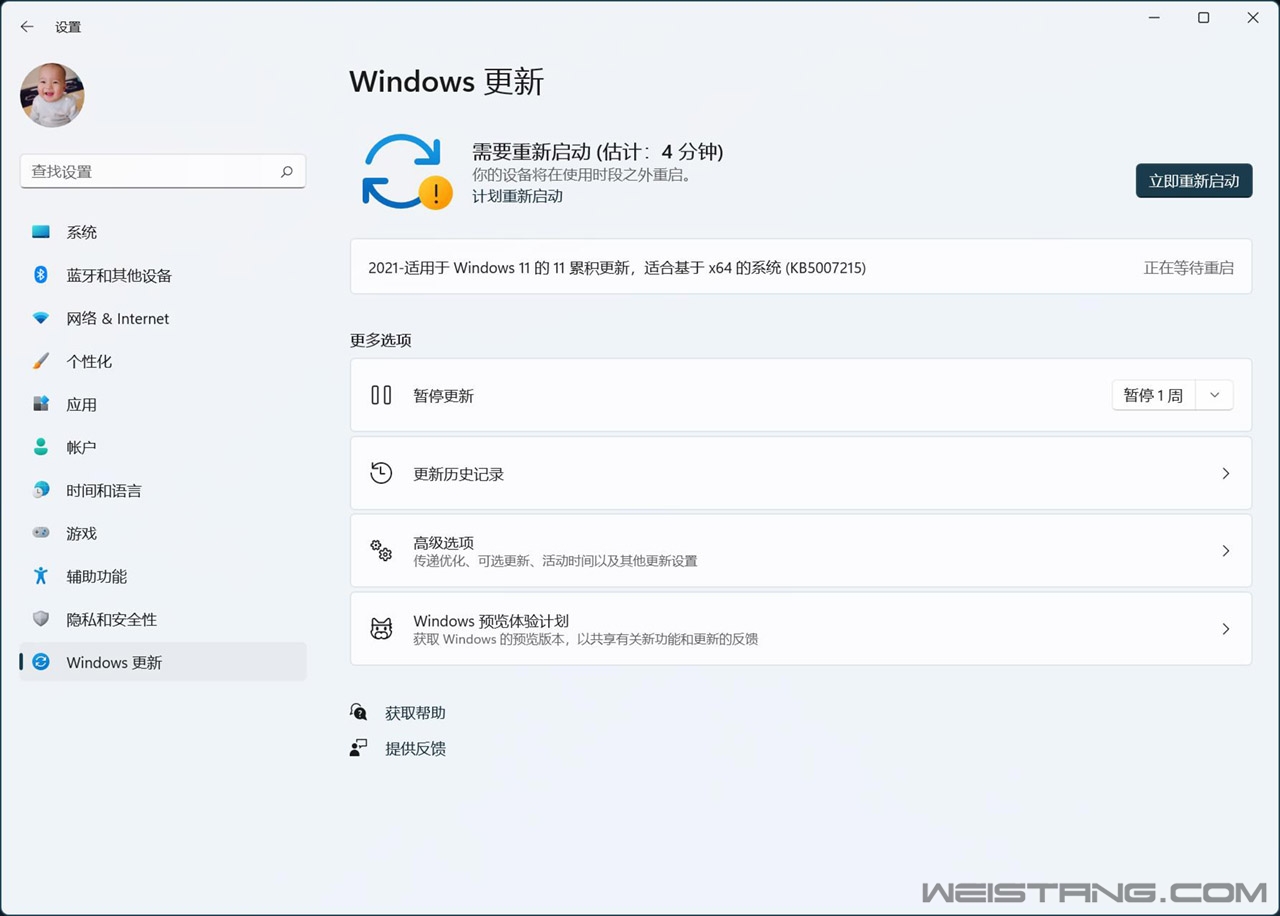The height and width of the screenshot is (916, 1280).
Task: Minimize the Settings window
Action: [1155, 18]
